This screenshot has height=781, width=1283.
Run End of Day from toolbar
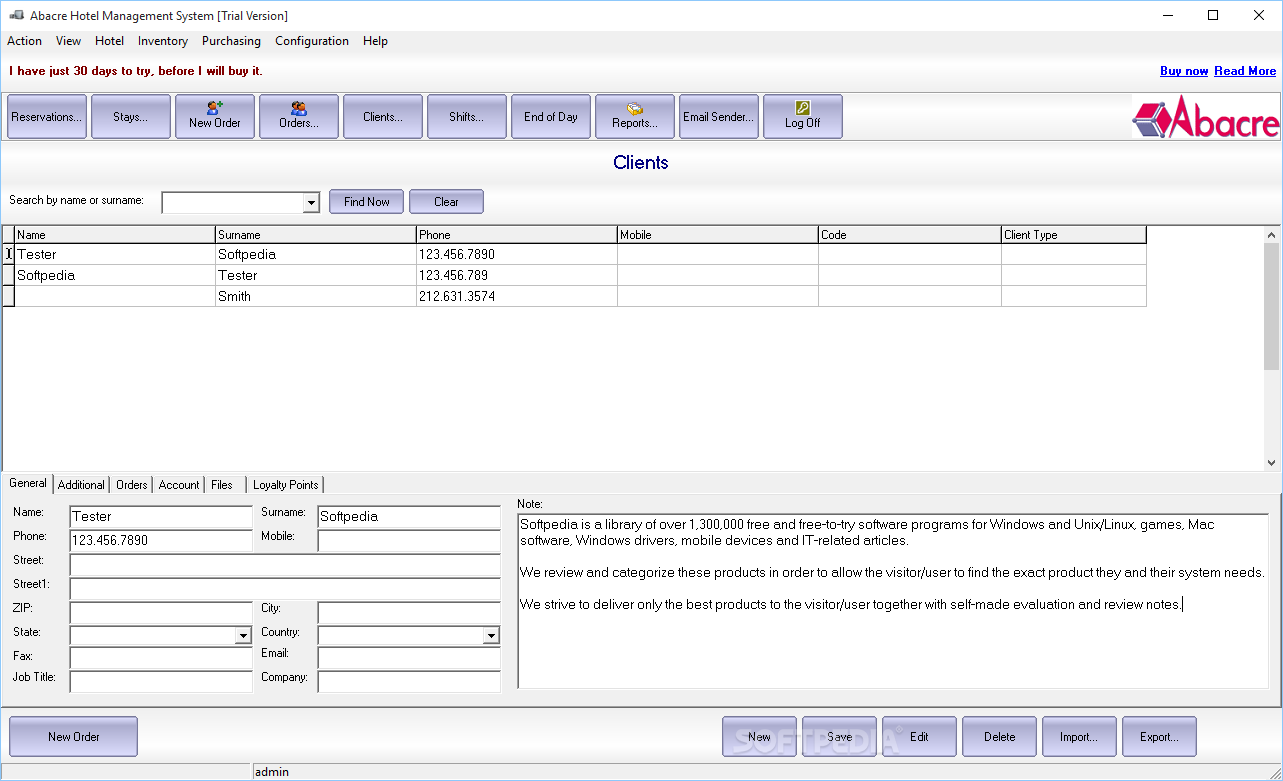[x=551, y=116]
